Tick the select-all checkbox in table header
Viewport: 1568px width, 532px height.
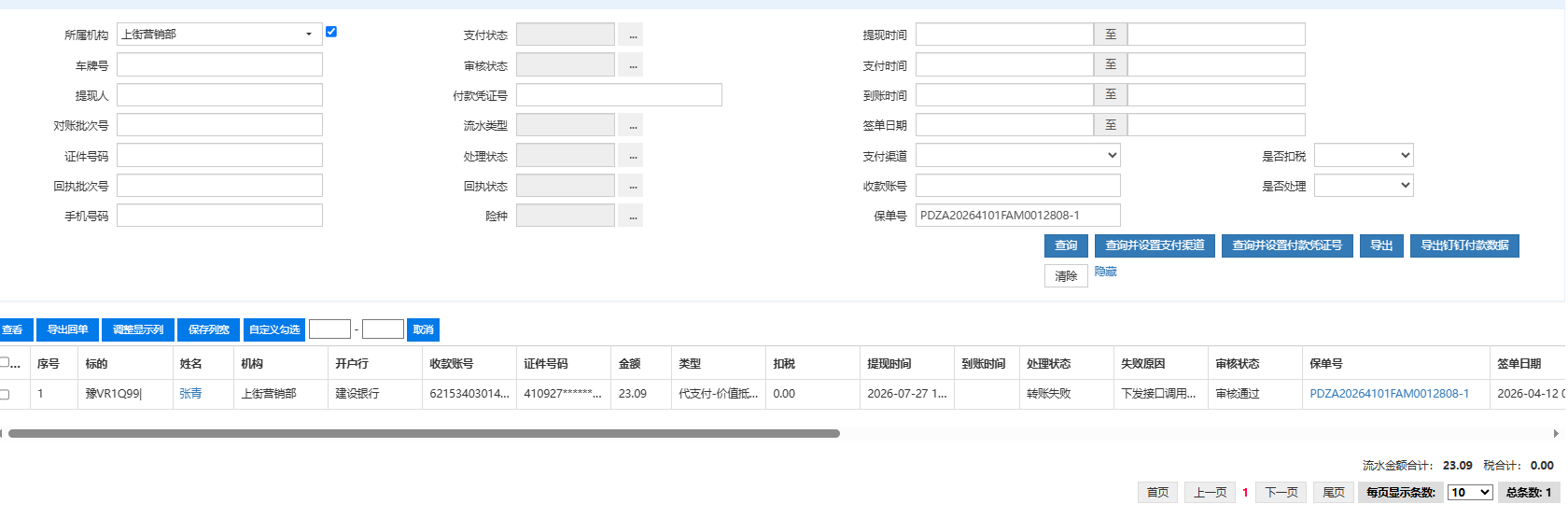4,362
